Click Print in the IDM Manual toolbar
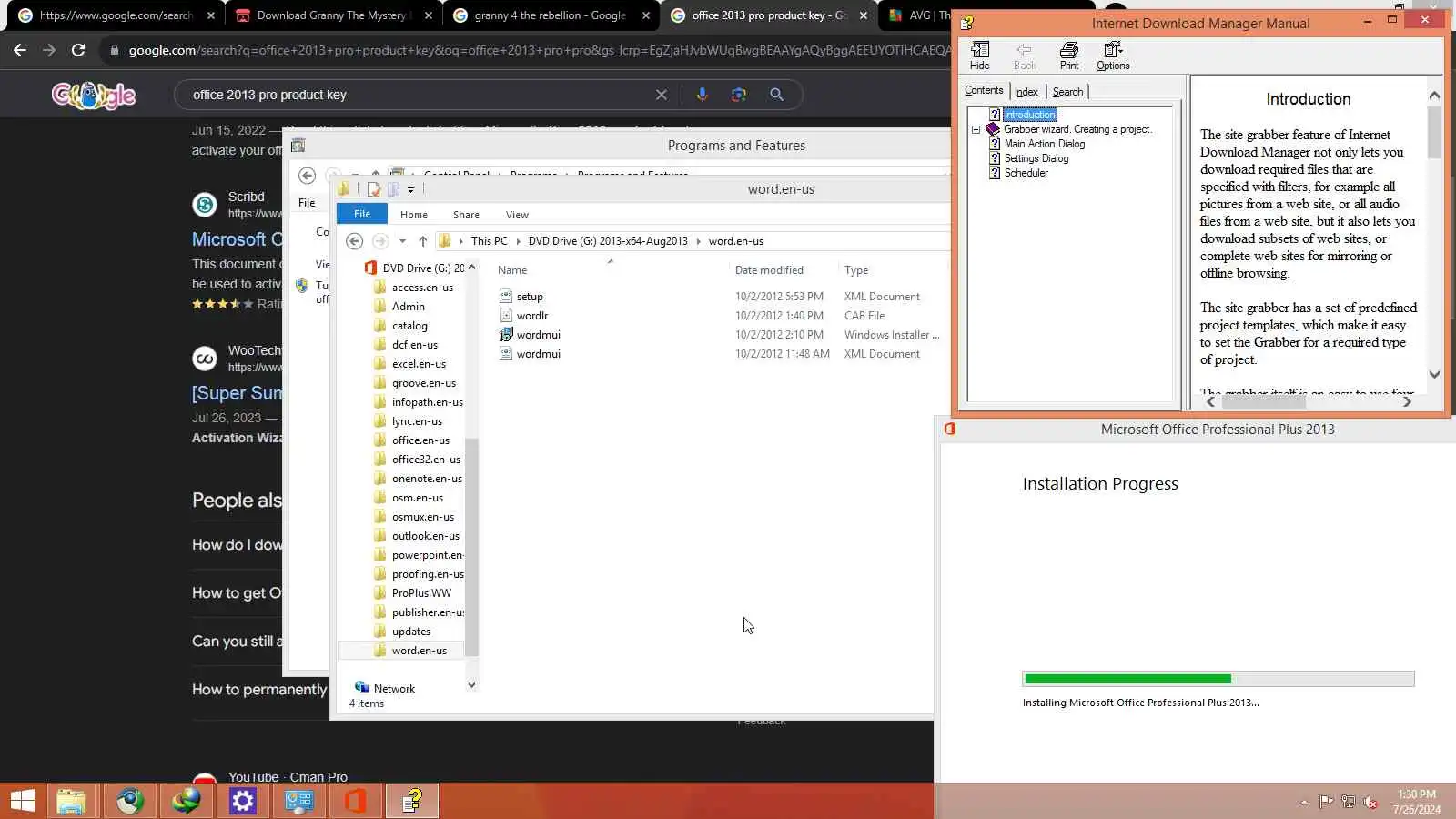Viewport: 1456px width, 819px height. point(1069,56)
